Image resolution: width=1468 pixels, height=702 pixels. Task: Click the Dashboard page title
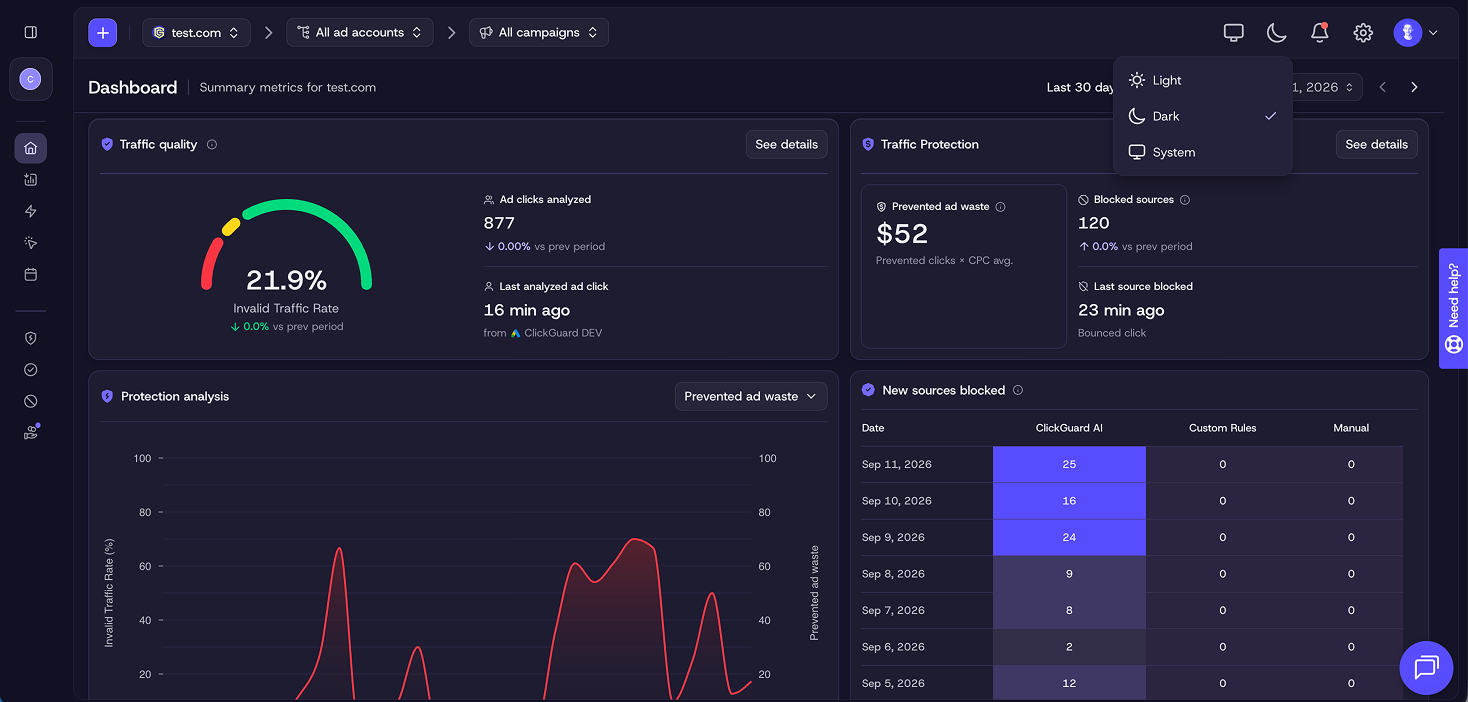pyautogui.click(x=133, y=87)
